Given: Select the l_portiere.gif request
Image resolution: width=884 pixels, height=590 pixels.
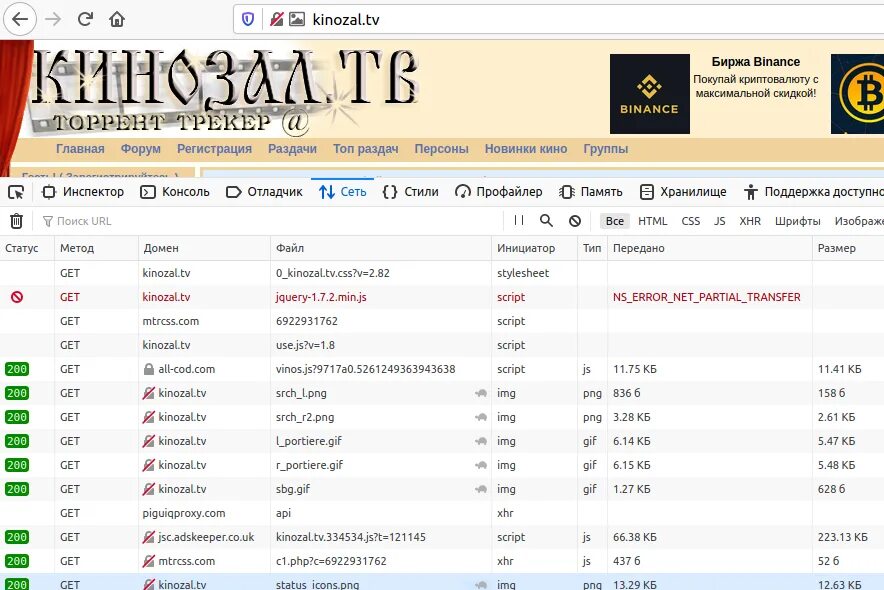Looking at the screenshot, I should point(442,441).
